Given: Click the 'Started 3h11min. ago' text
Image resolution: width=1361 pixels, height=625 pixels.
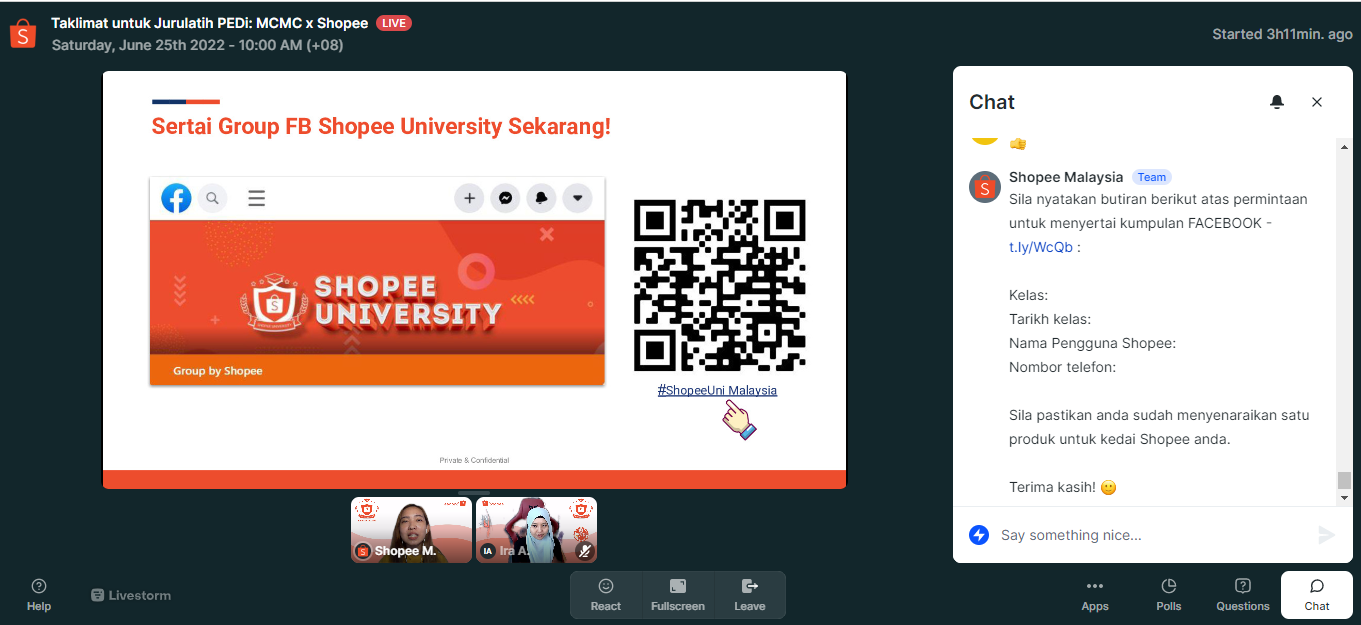Looking at the screenshot, I should 1282,34.
